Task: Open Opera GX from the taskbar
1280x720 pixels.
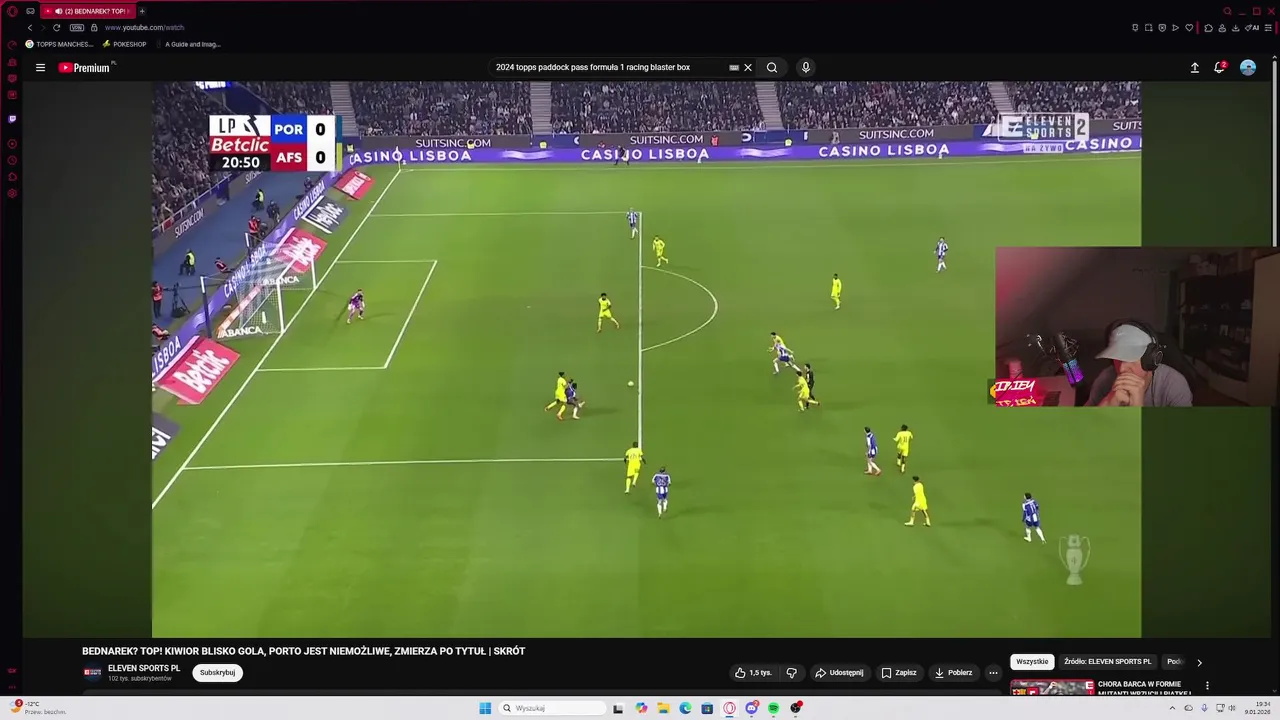Action: click(729, 708)
